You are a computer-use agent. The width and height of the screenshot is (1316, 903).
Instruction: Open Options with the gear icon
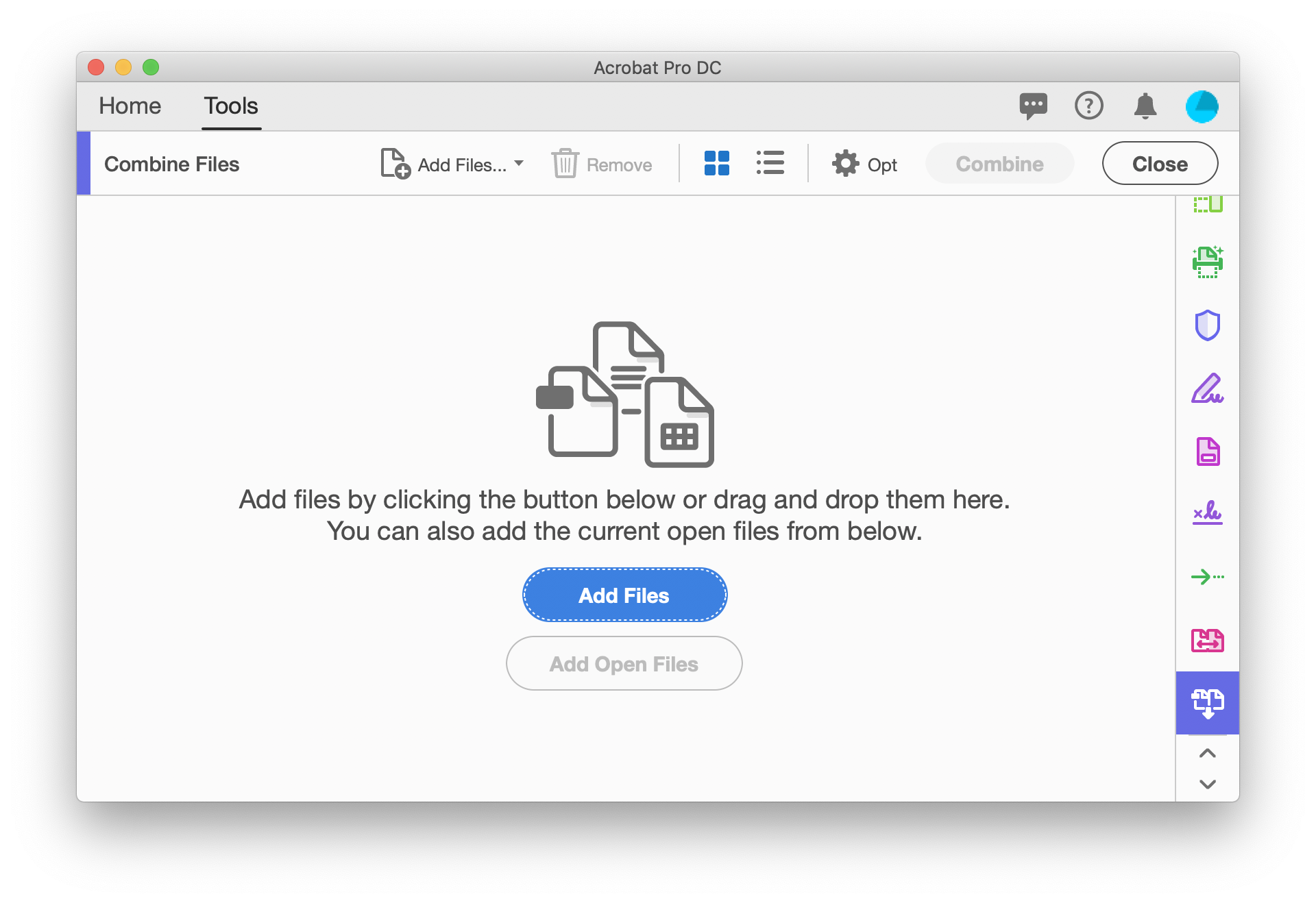(864, 164)
